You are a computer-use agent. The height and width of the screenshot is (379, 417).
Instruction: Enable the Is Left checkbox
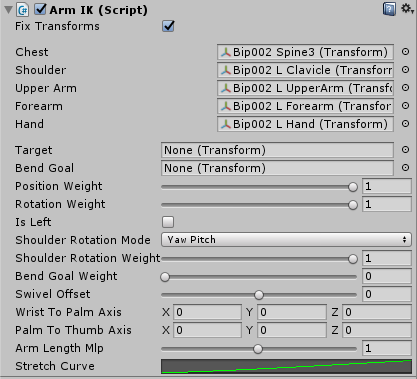tap(168, 222)
